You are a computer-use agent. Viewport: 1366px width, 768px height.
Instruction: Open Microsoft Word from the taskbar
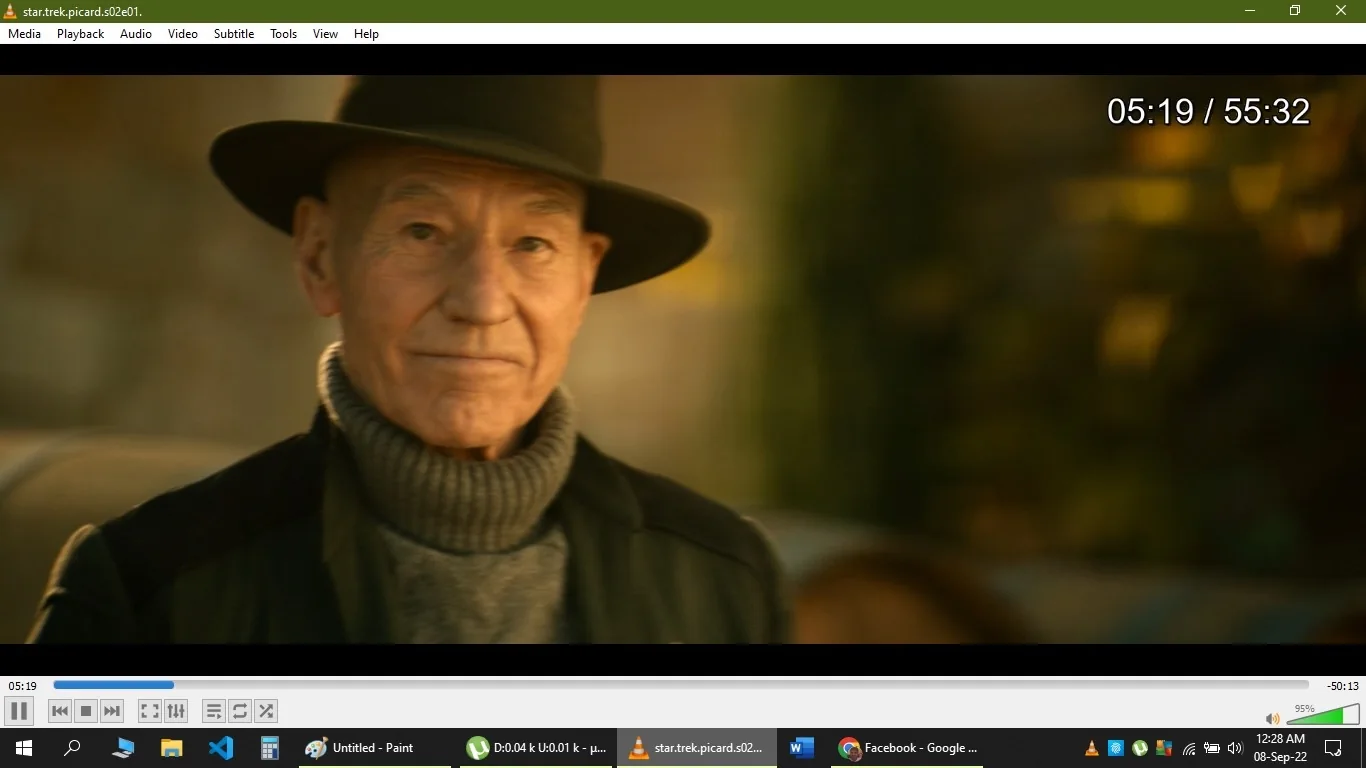pos(802,748)
